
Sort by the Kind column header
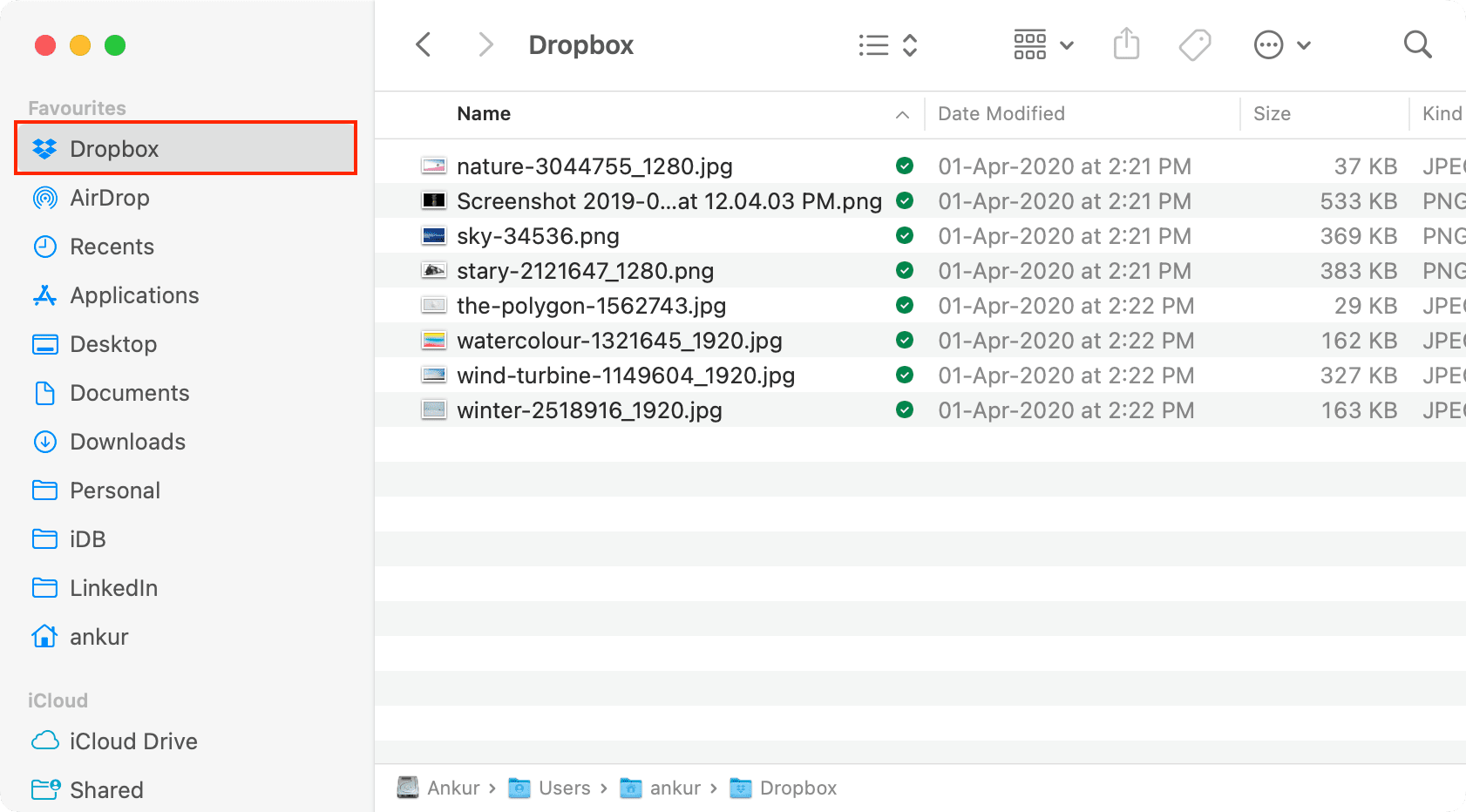point(1442,114)
